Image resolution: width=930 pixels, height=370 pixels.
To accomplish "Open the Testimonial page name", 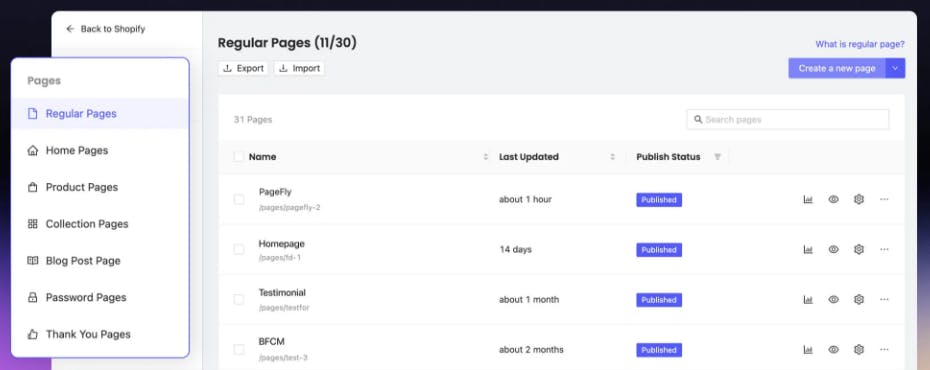I will click(282, 293).
